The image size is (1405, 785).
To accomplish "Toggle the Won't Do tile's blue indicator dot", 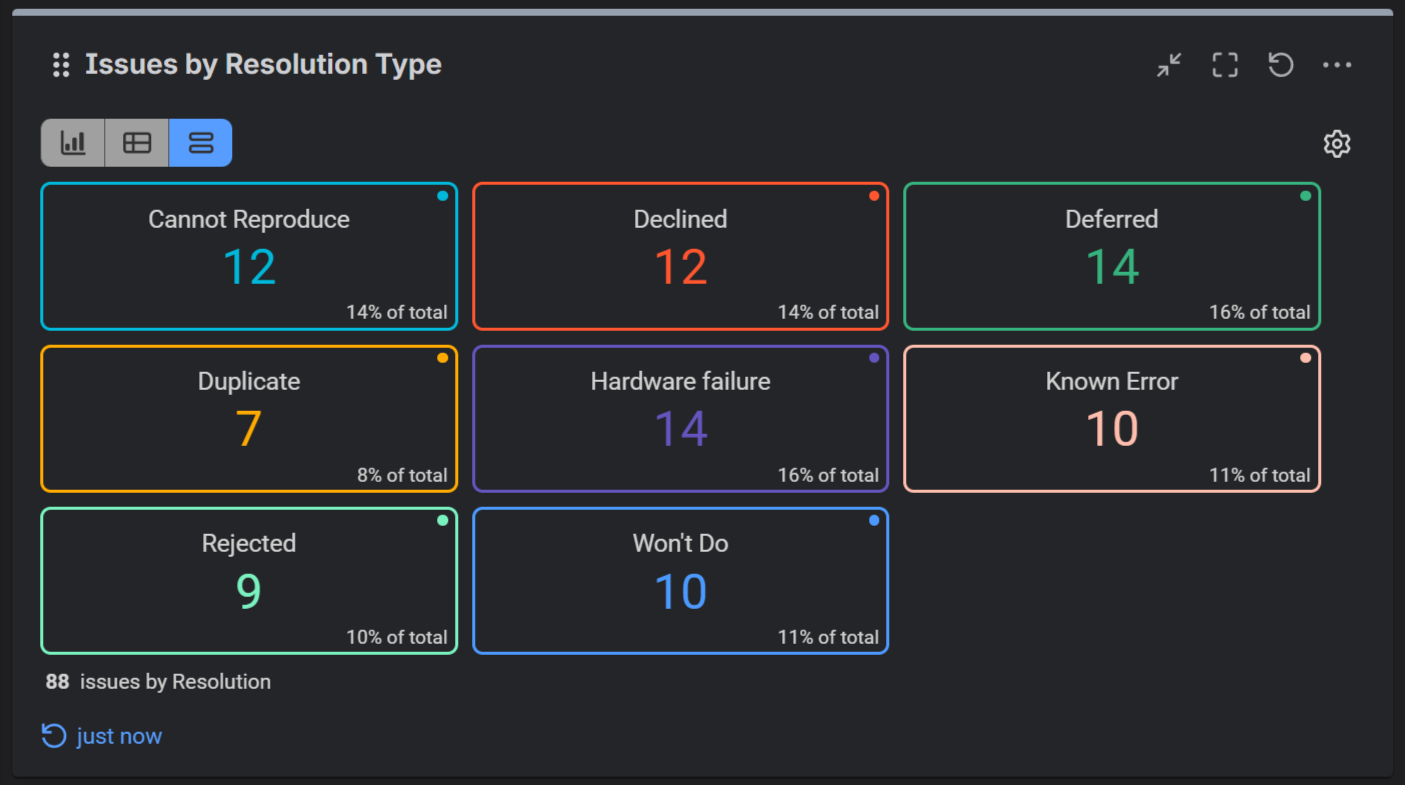I will point(873,519).
